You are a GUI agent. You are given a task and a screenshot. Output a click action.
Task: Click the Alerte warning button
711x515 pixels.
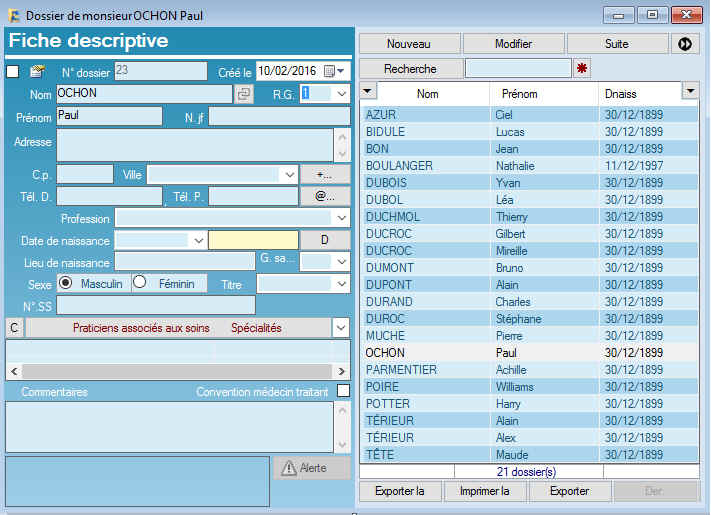pos(312,468)
